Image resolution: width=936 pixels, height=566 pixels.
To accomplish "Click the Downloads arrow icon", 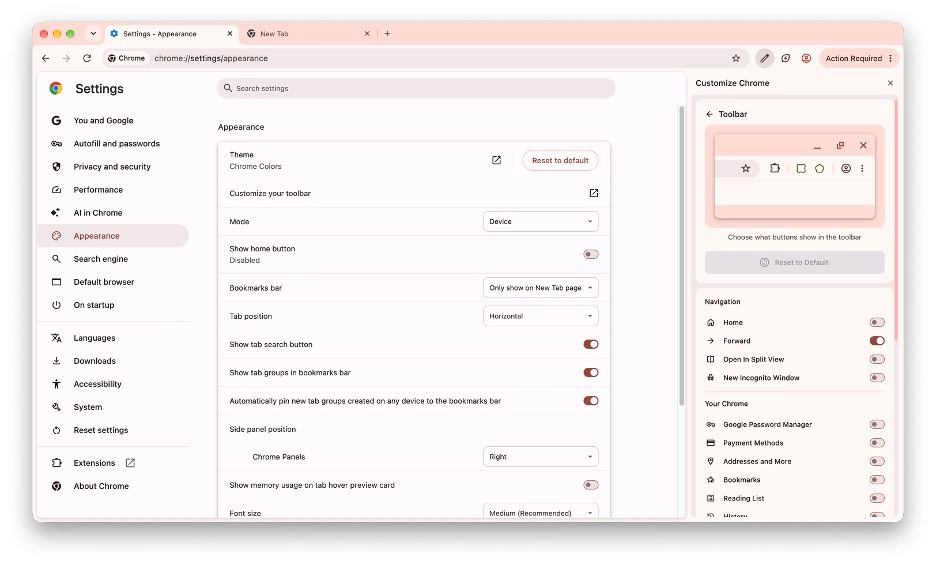I will tap(56, 361).
